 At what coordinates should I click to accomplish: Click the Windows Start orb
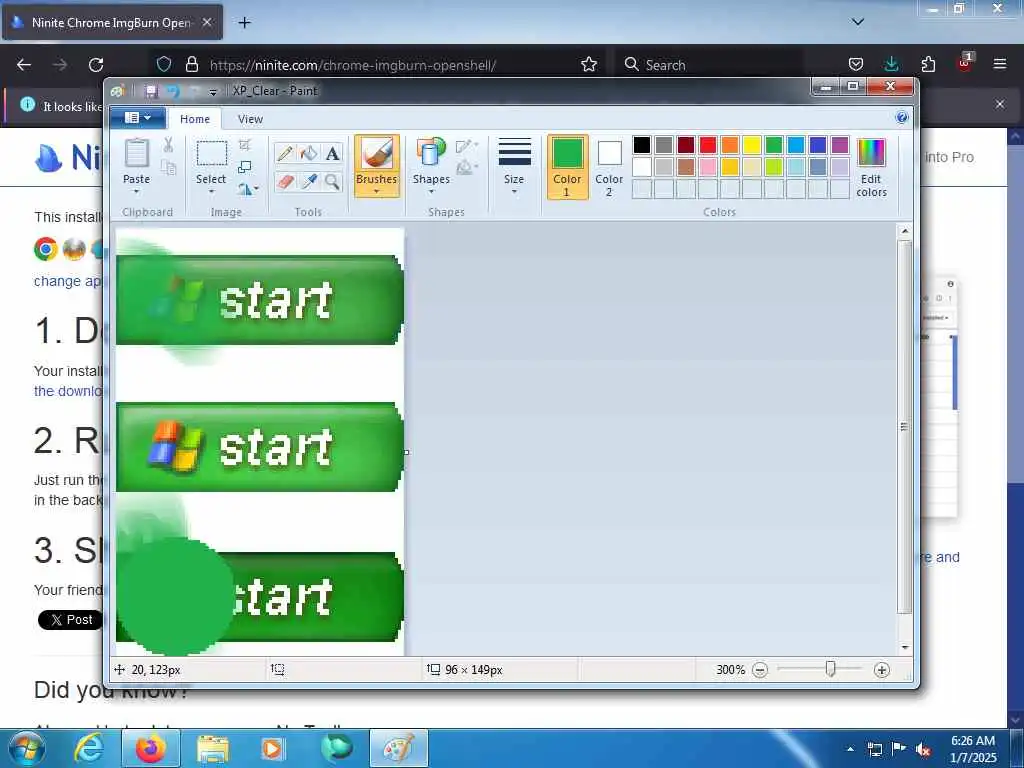[26, 748]
